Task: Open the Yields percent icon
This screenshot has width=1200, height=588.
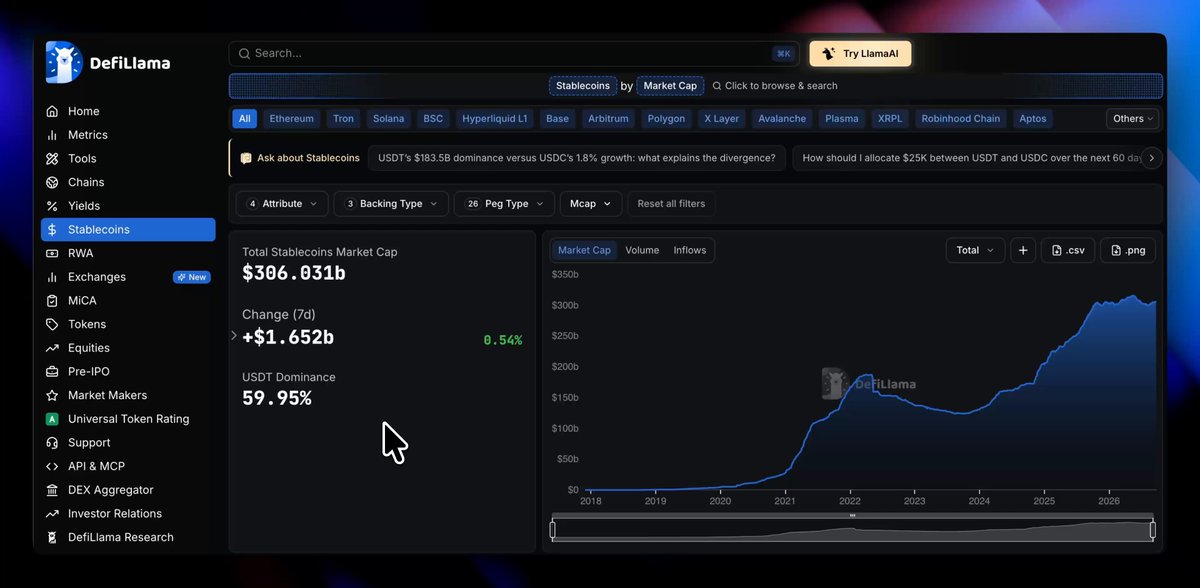Action: click(x=52, y=206)
